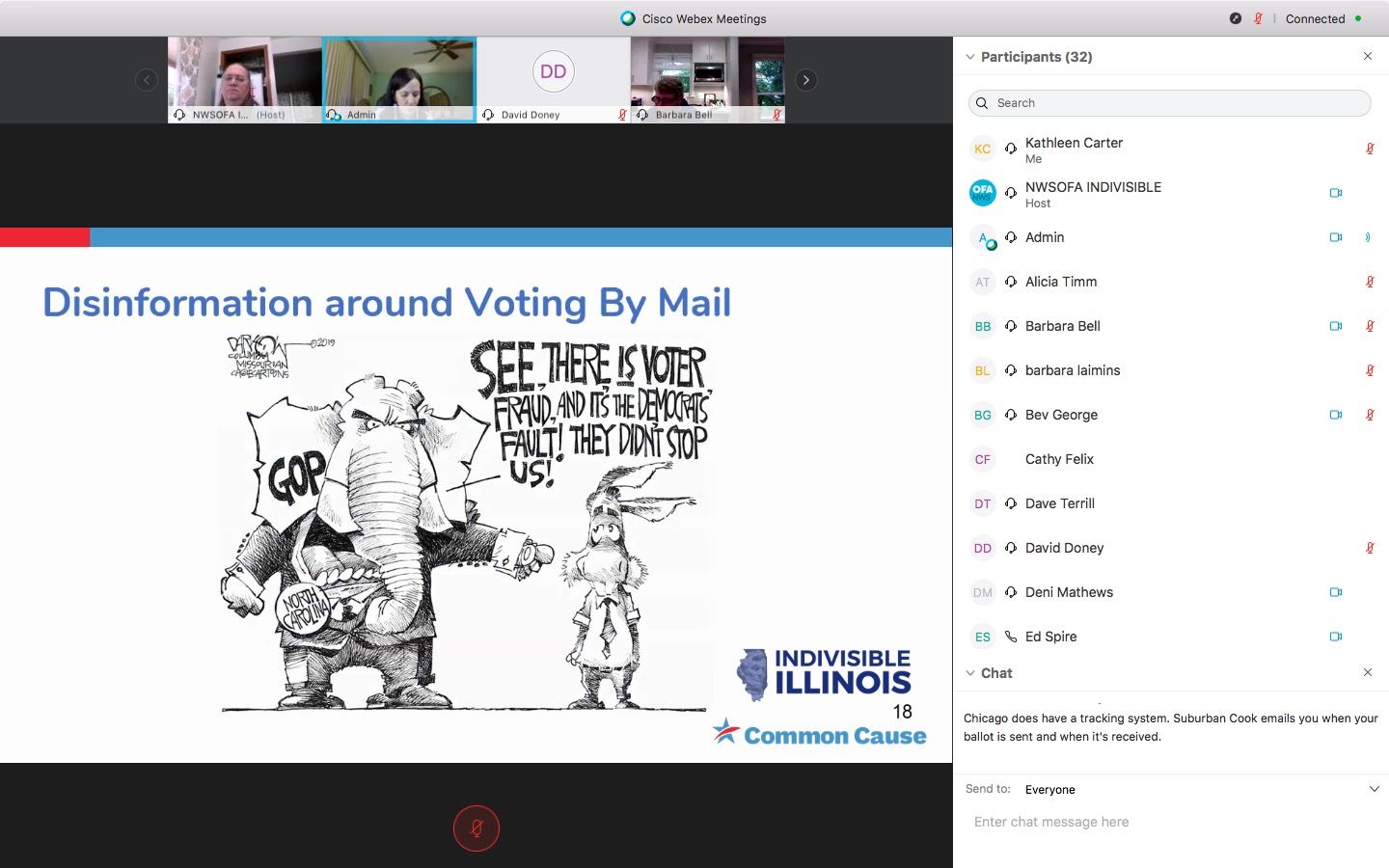Click NWSOFA INDIVISIBLE's headset audio icon
Viewport: 1389px width, 868px height.
click(x=1011, y=193)
